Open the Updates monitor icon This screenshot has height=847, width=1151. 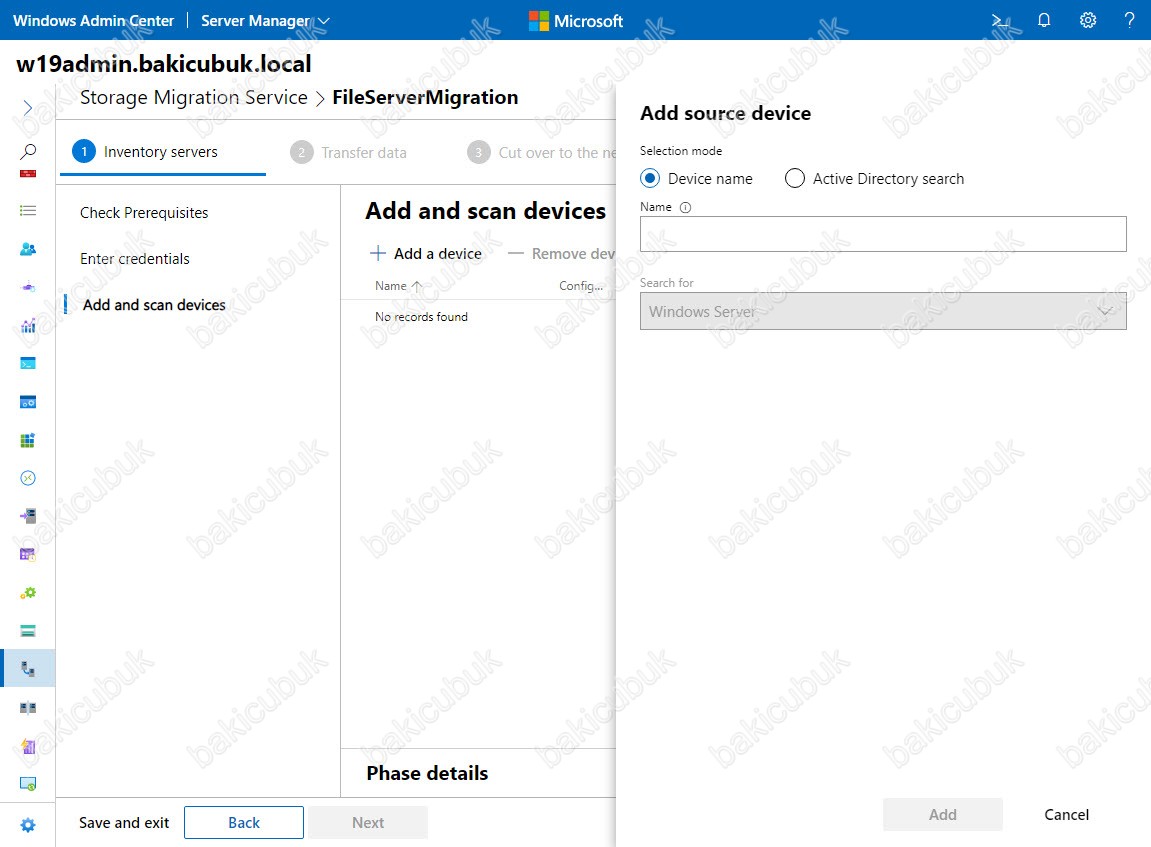point(28,784)
